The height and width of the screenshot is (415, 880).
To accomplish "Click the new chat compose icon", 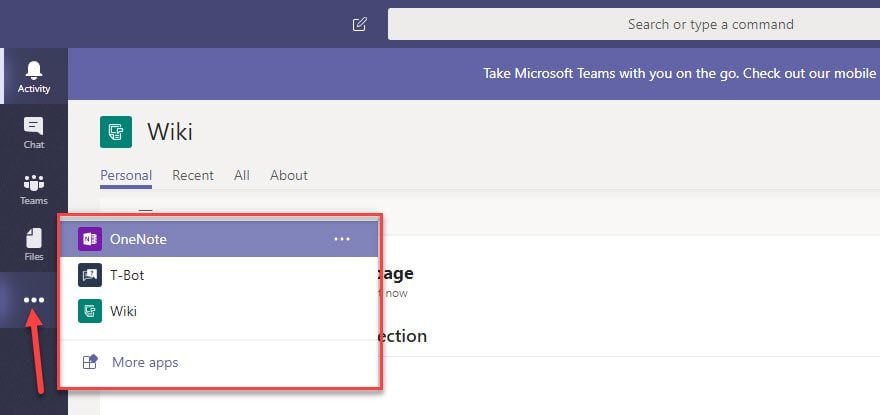I will [x=360, y=24].
